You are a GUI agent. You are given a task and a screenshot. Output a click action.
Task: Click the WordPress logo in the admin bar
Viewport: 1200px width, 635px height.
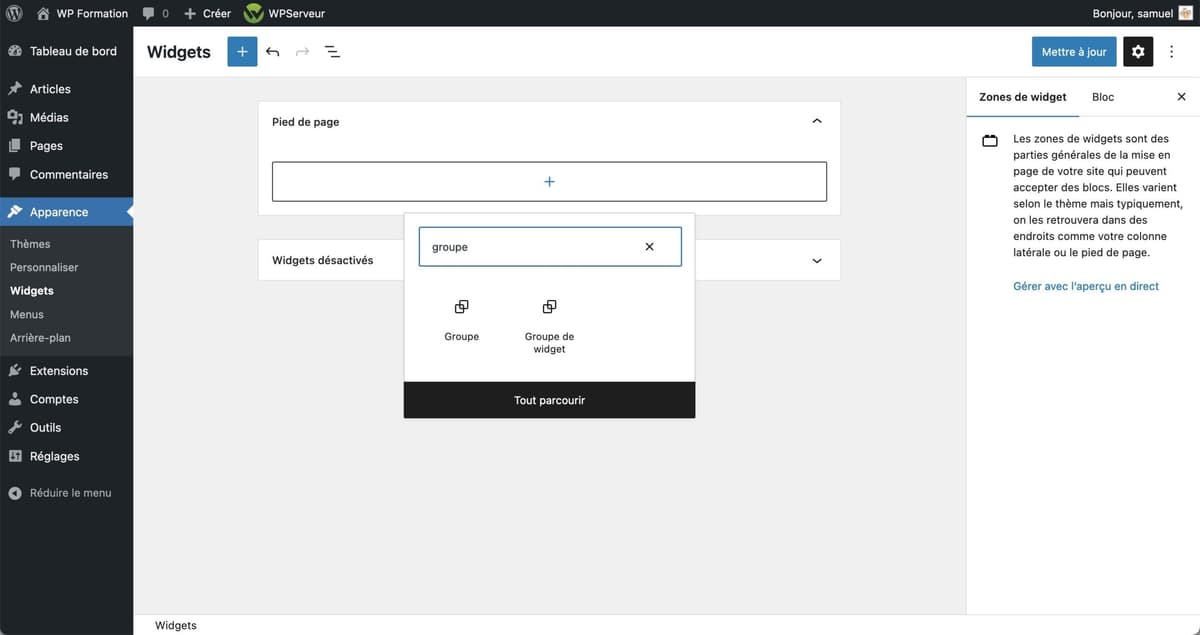tap(14, 13)
